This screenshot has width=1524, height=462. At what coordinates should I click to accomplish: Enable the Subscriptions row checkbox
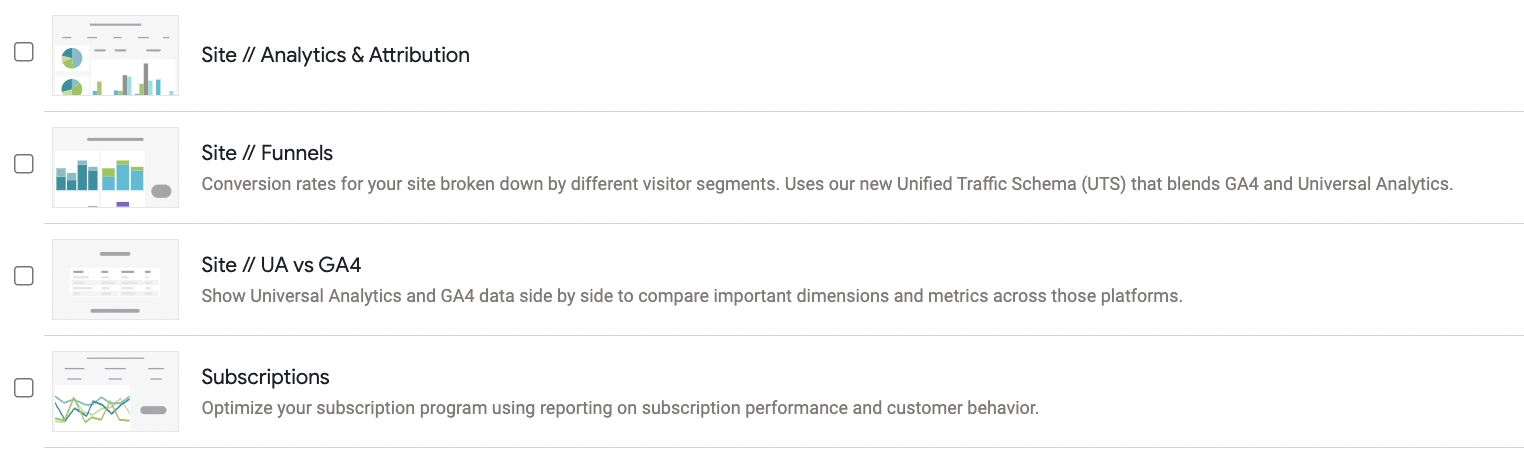pos(24,389)
